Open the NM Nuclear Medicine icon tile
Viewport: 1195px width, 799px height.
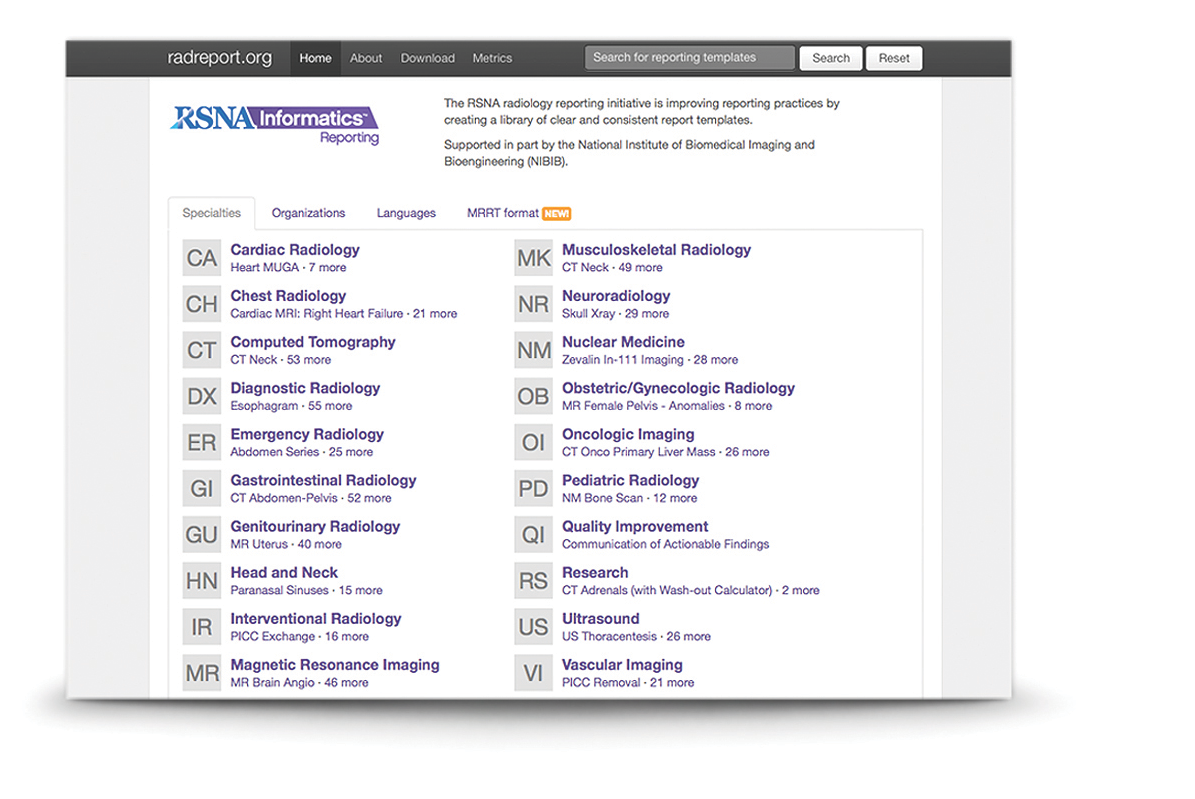pyautogui.click(x=533, y=350)
